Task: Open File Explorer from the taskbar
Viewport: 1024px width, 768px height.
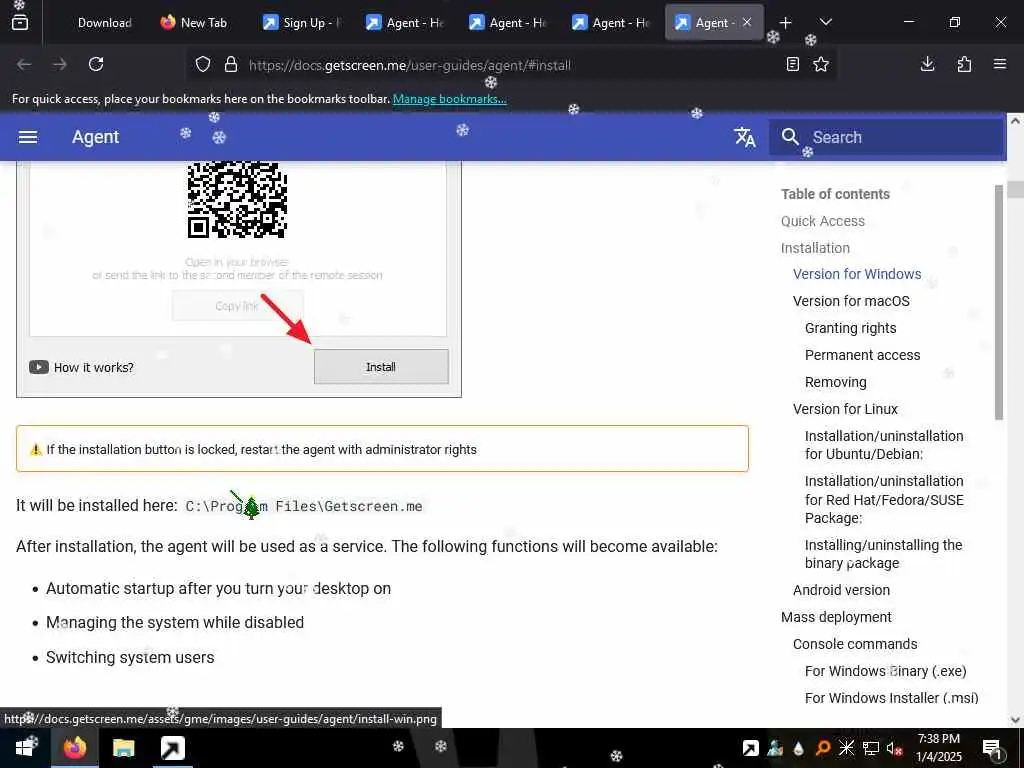Action: (x=123, y=748)
